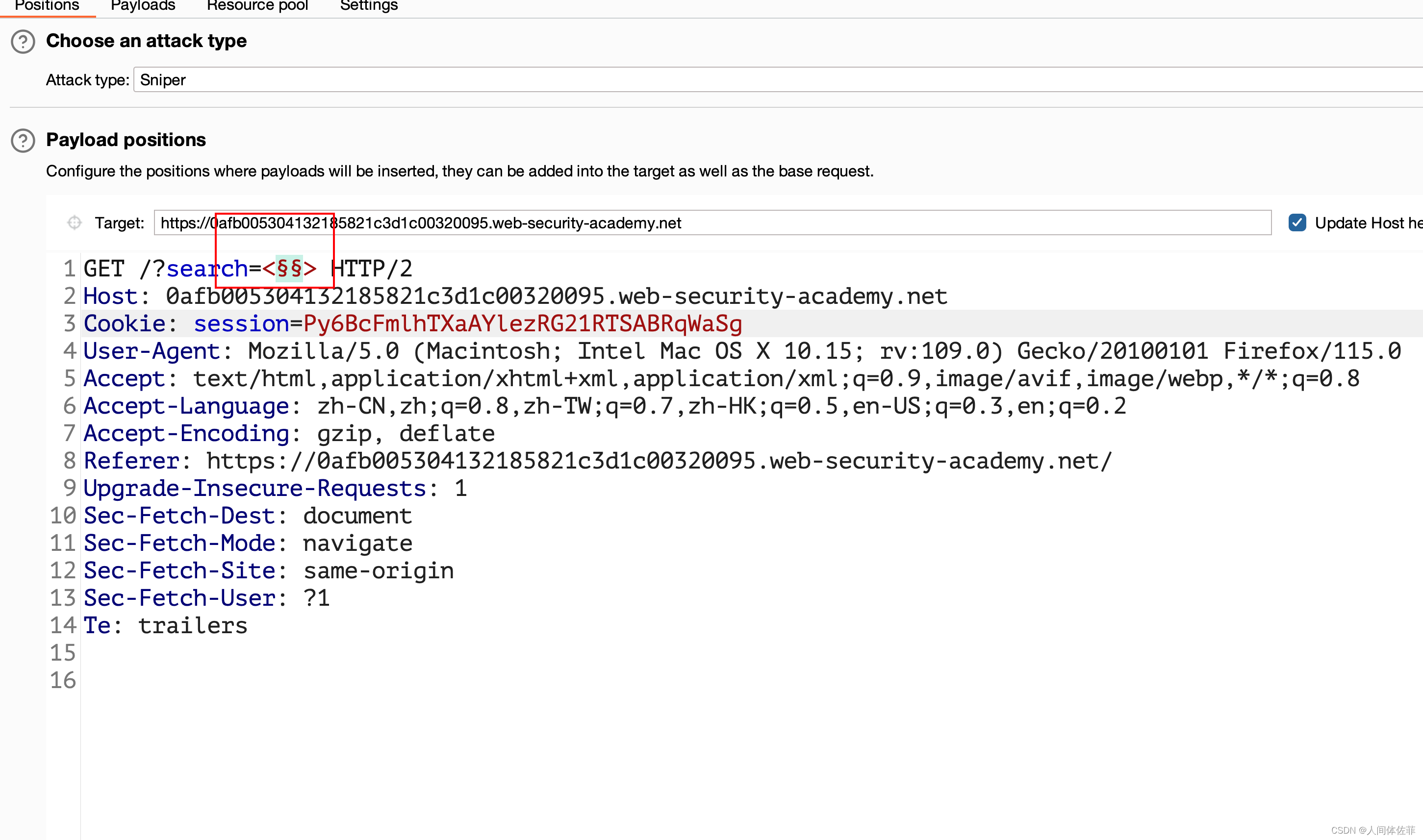
Task: Click line number 16 in the gutter
Action: (63, 680)
